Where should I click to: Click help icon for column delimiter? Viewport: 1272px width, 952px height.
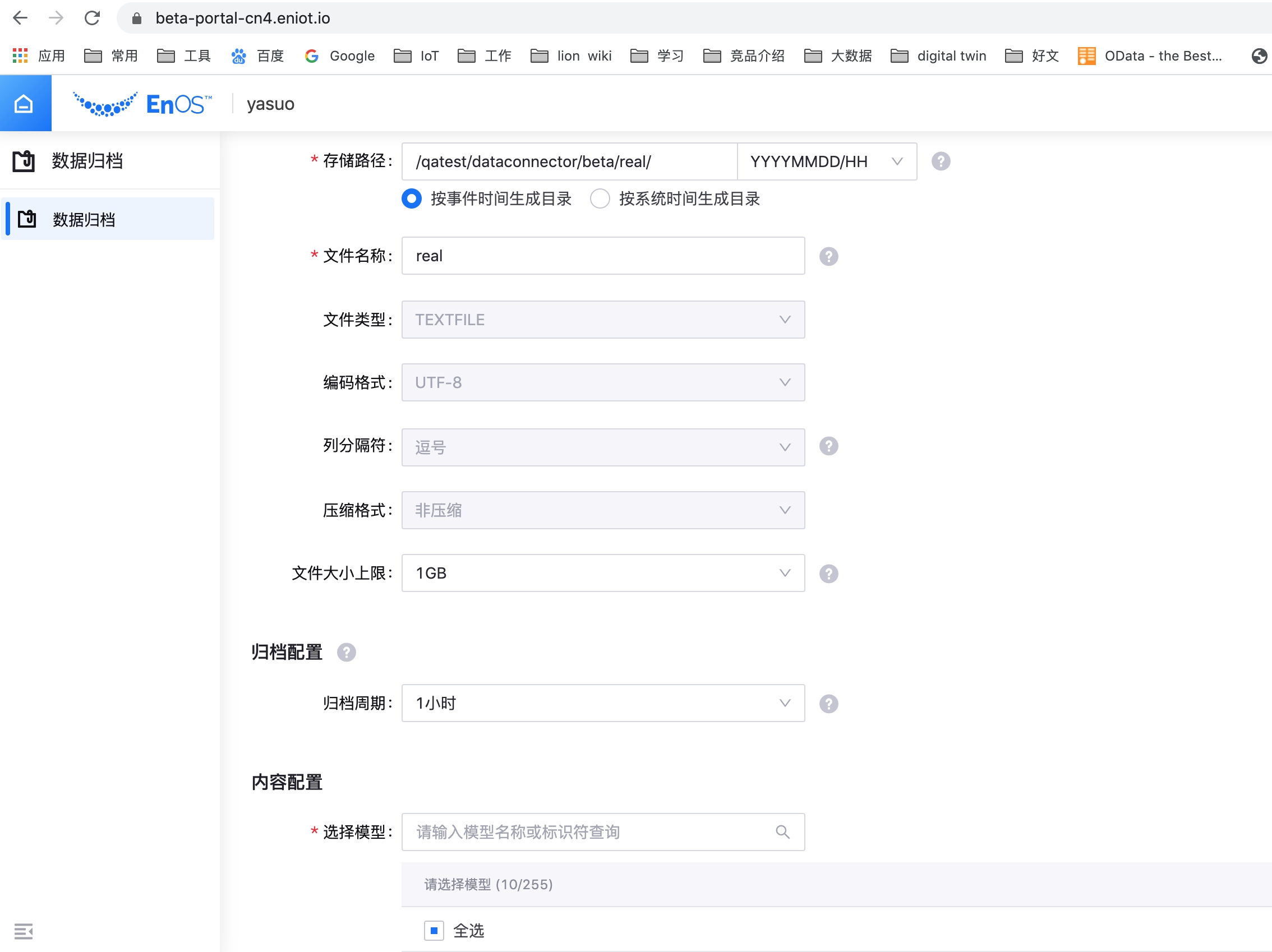(x=828, y=446)
